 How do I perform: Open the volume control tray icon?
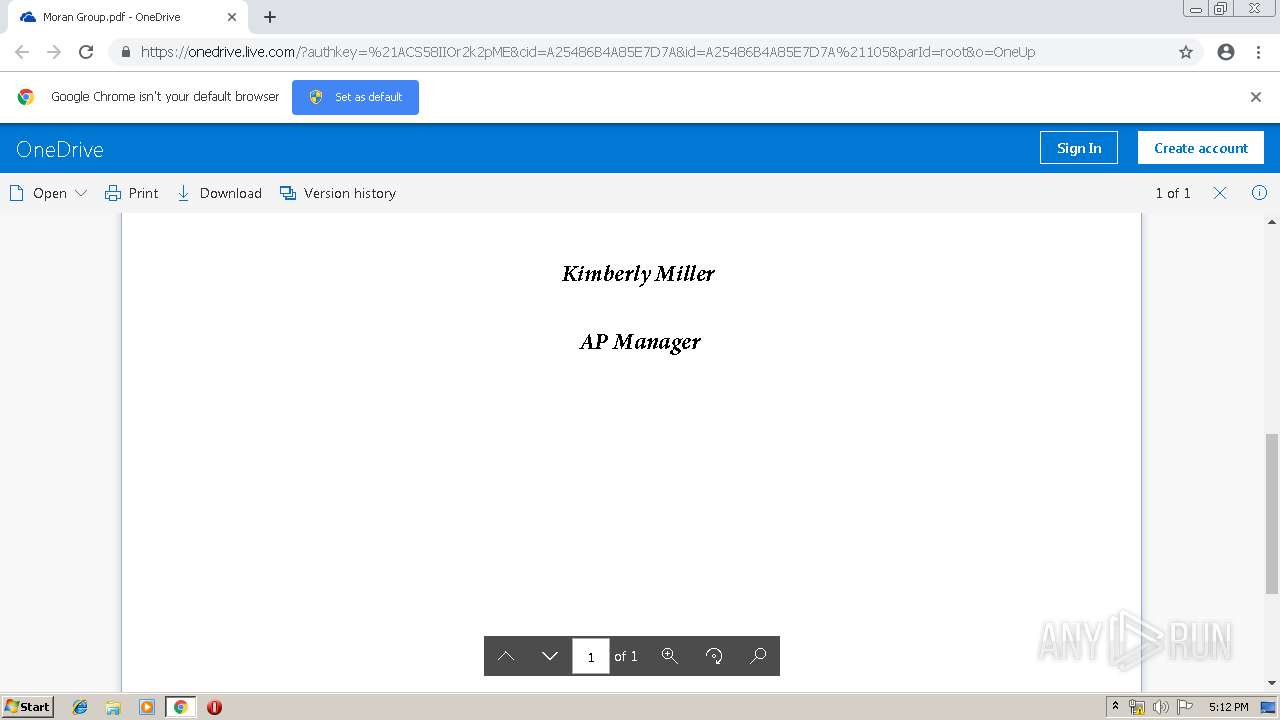[1160, 707]
